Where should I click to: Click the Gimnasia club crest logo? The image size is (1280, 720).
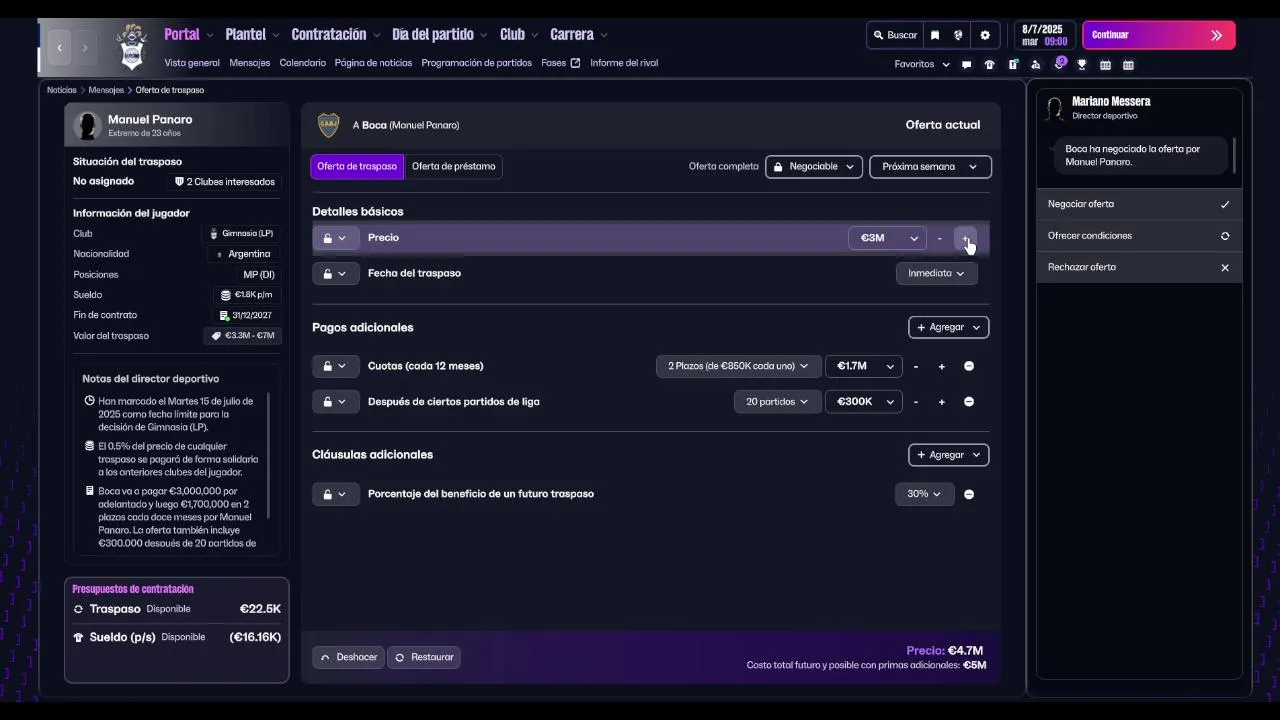click(132, 47)
